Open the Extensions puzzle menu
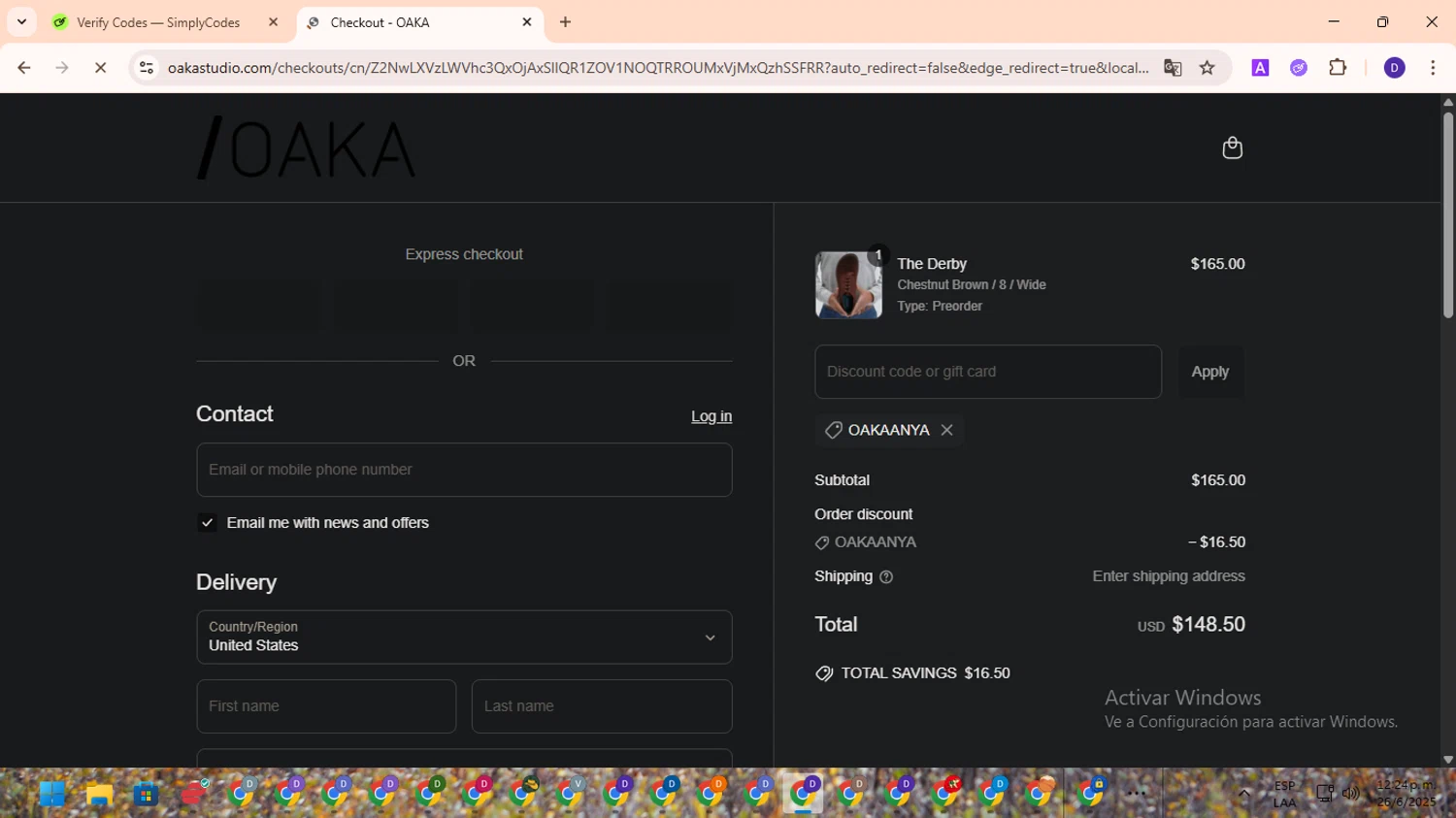The height and width of the screenshot is (818, 1456). click(x=1338, y=68)
